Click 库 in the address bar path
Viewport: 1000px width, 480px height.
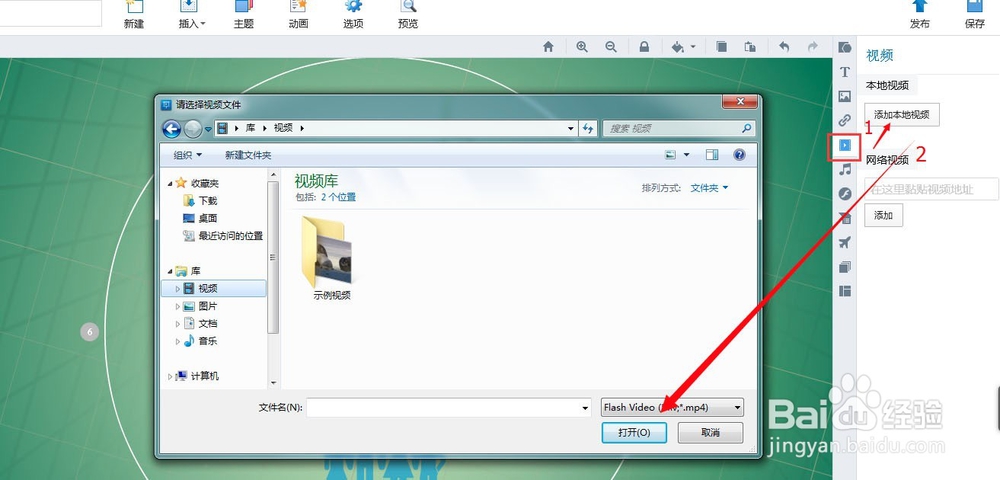(x=251, y=128)
